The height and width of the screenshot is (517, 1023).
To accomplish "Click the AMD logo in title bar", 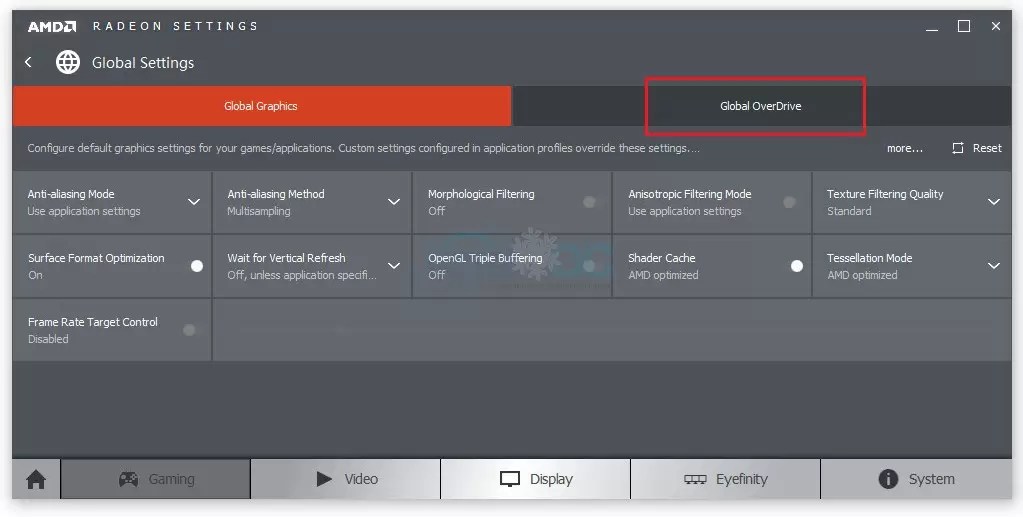I will click(52, 27).
